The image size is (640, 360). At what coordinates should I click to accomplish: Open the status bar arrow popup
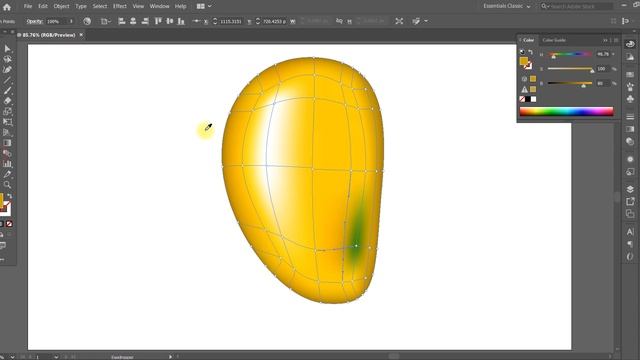(x=170, y=357)
